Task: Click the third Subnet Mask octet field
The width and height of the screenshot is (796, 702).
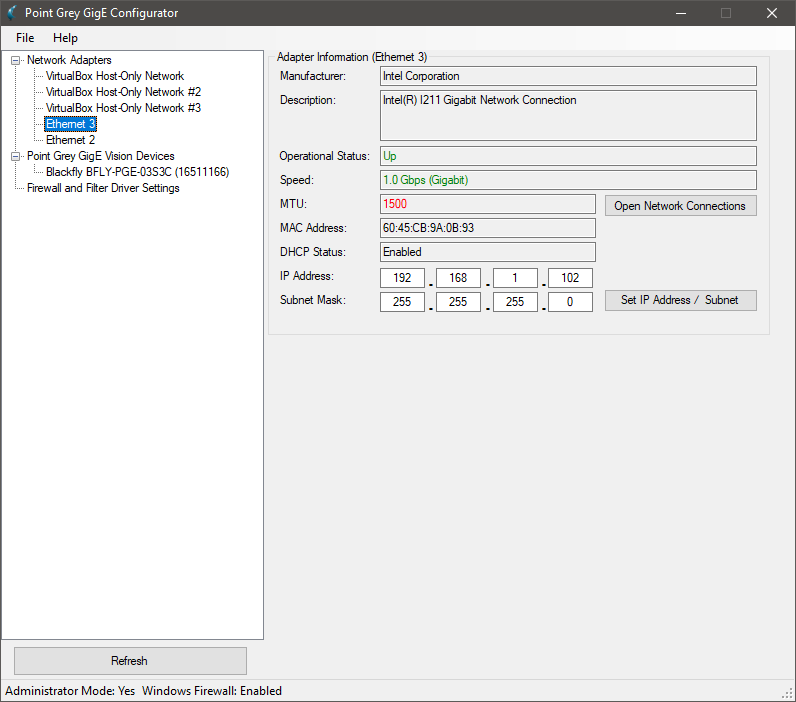Action: pyautogui.click(x=515, y=302)
